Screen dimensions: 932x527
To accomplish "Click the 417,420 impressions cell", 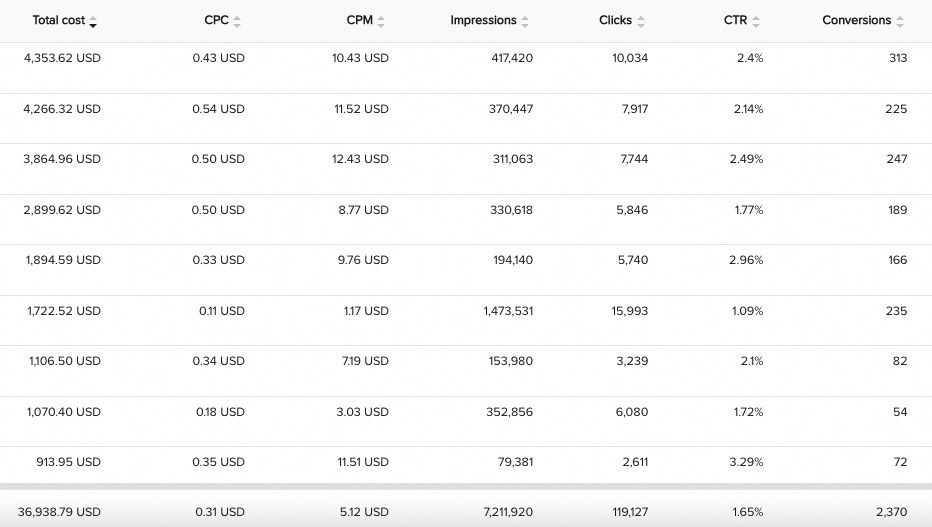I will point(512,58).
